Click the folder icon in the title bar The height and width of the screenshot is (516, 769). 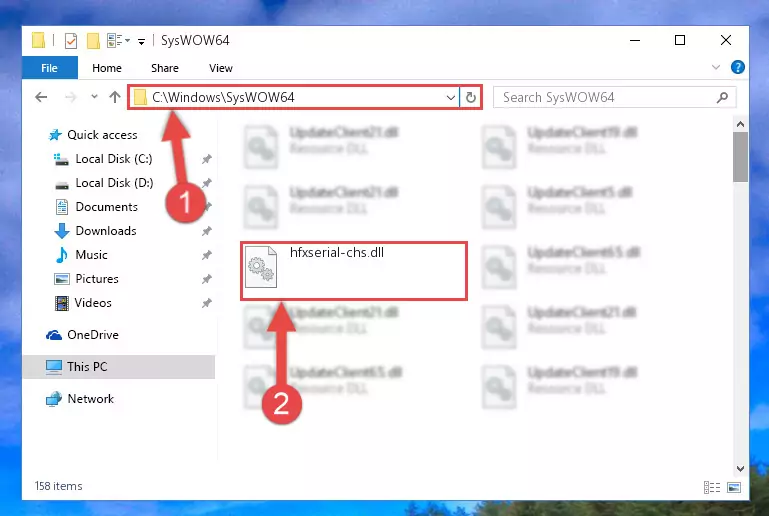pyautogui.click(x=38, y=40)
